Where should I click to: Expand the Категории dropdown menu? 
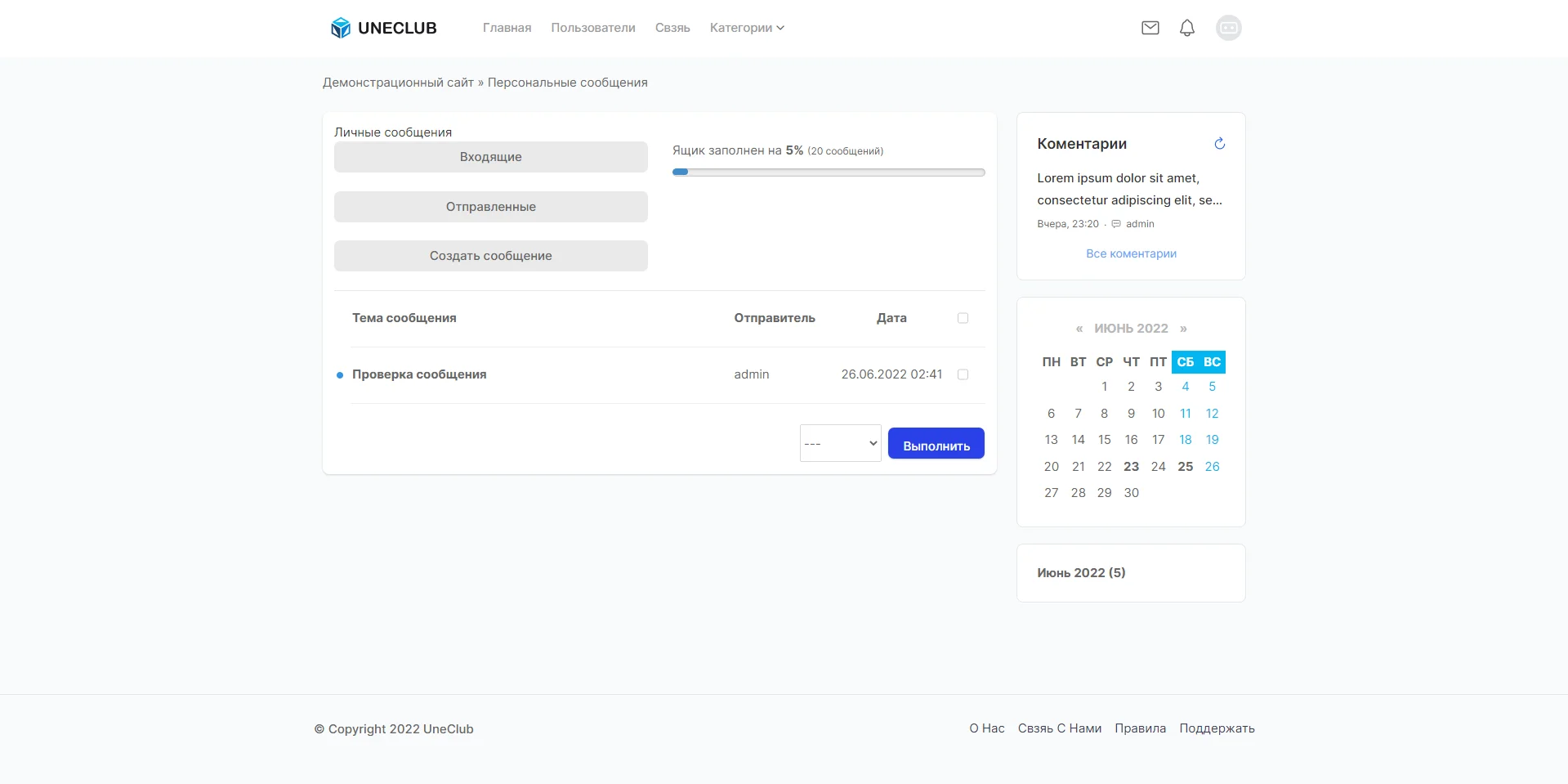(747, 28)
